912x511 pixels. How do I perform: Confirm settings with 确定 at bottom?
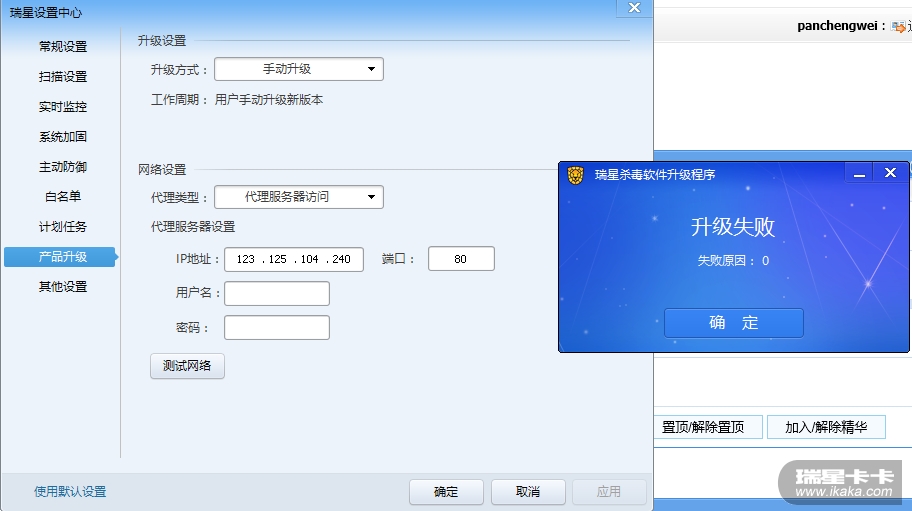click(x=446, y=492)
